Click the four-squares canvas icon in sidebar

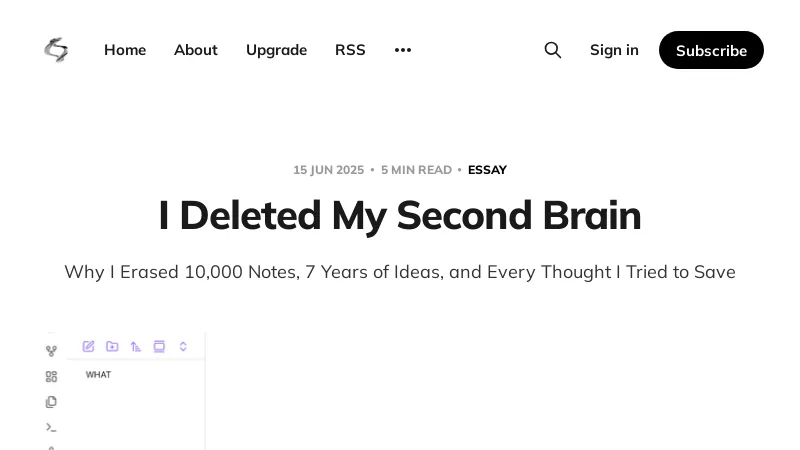51,377
